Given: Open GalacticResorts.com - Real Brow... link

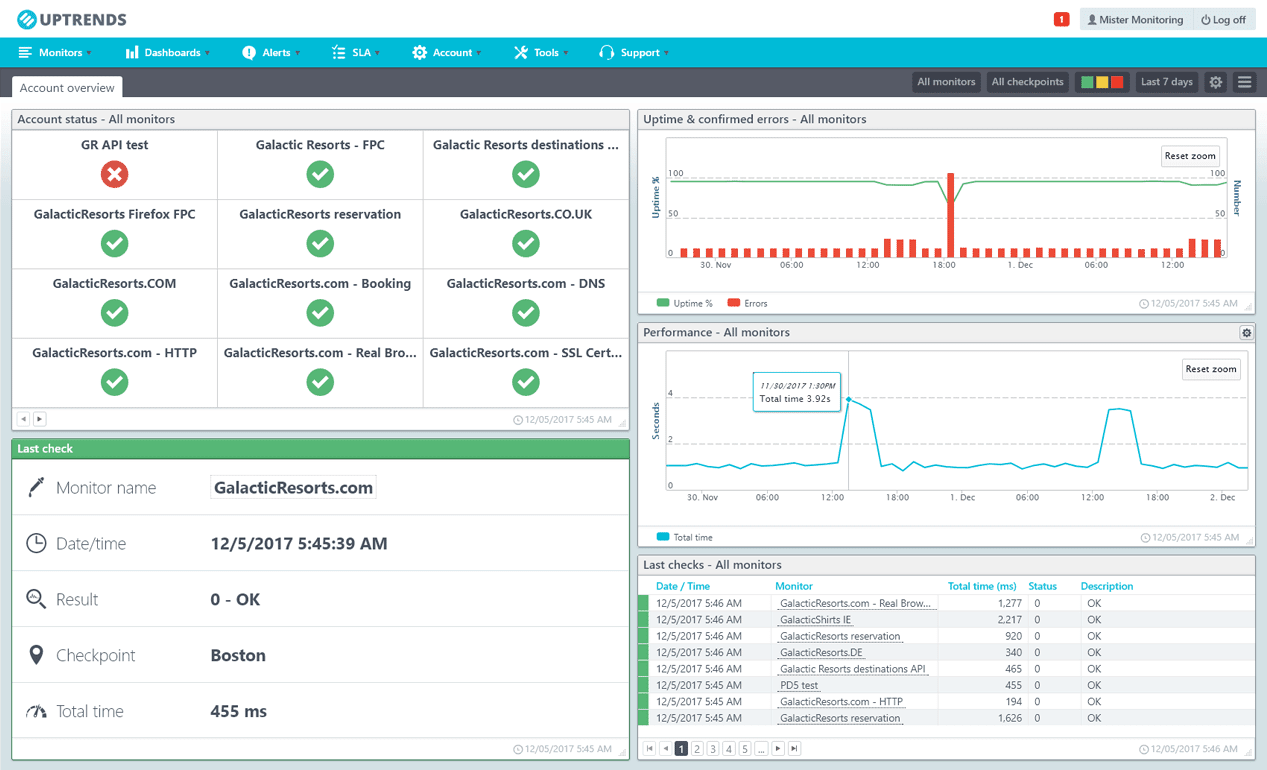Looking at the screenshot, I should (x=855, y=603).
